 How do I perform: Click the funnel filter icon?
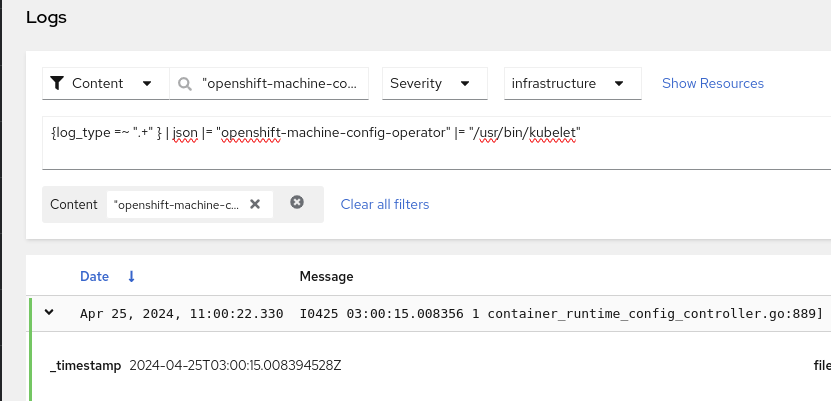57,84
